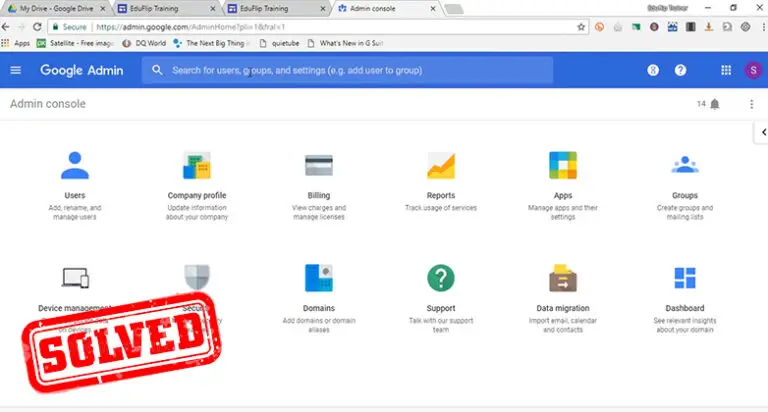The height and width of the screenshot is (412, 768).
Task: Click the Admin console breadcrumb heading
Action: tap(48, 104)
